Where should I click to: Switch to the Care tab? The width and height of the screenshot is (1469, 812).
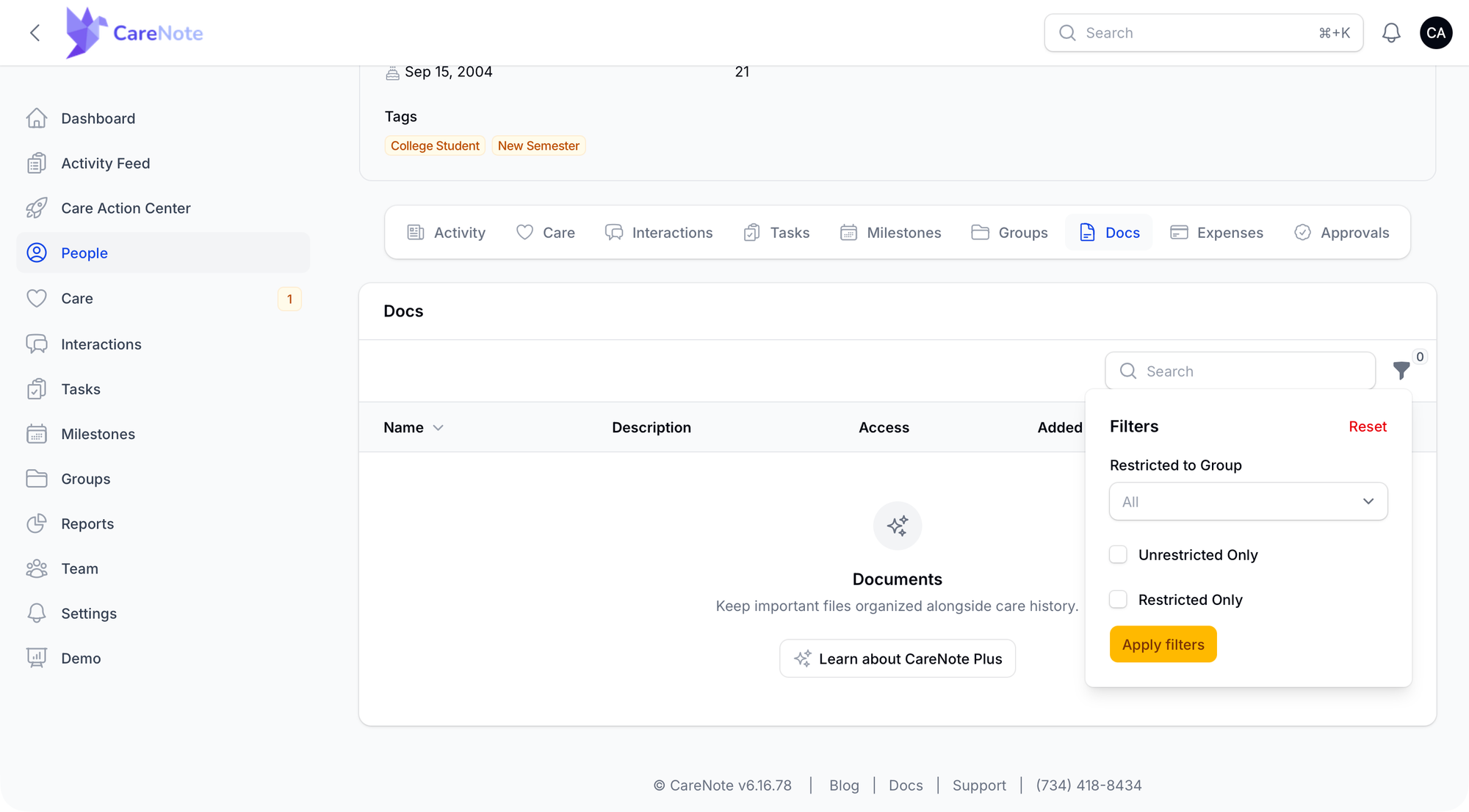[x=546, y=233]
